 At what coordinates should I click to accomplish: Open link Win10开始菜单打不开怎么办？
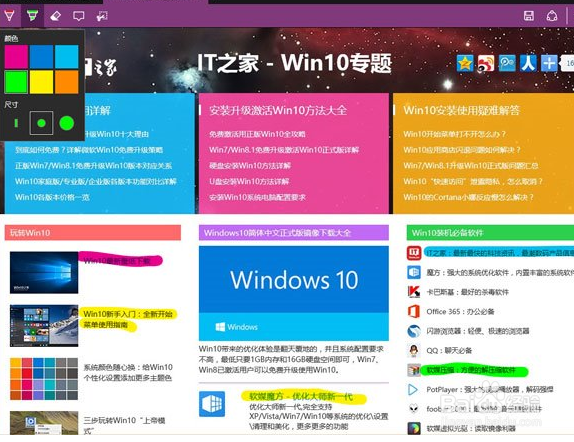pos(454,134)
